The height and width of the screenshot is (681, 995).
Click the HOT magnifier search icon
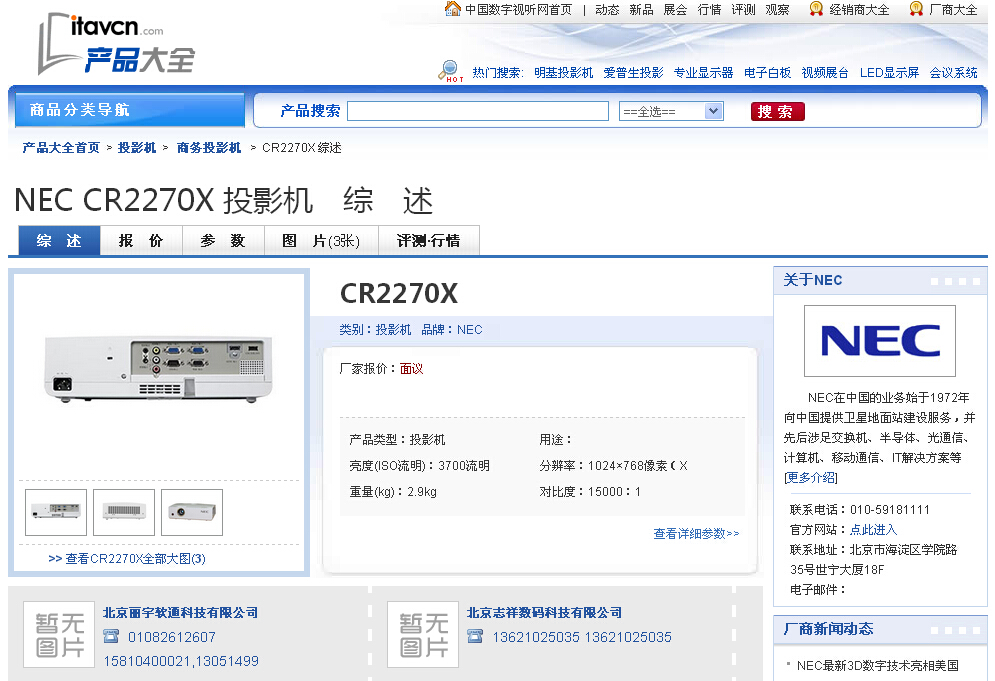point(450,71)
